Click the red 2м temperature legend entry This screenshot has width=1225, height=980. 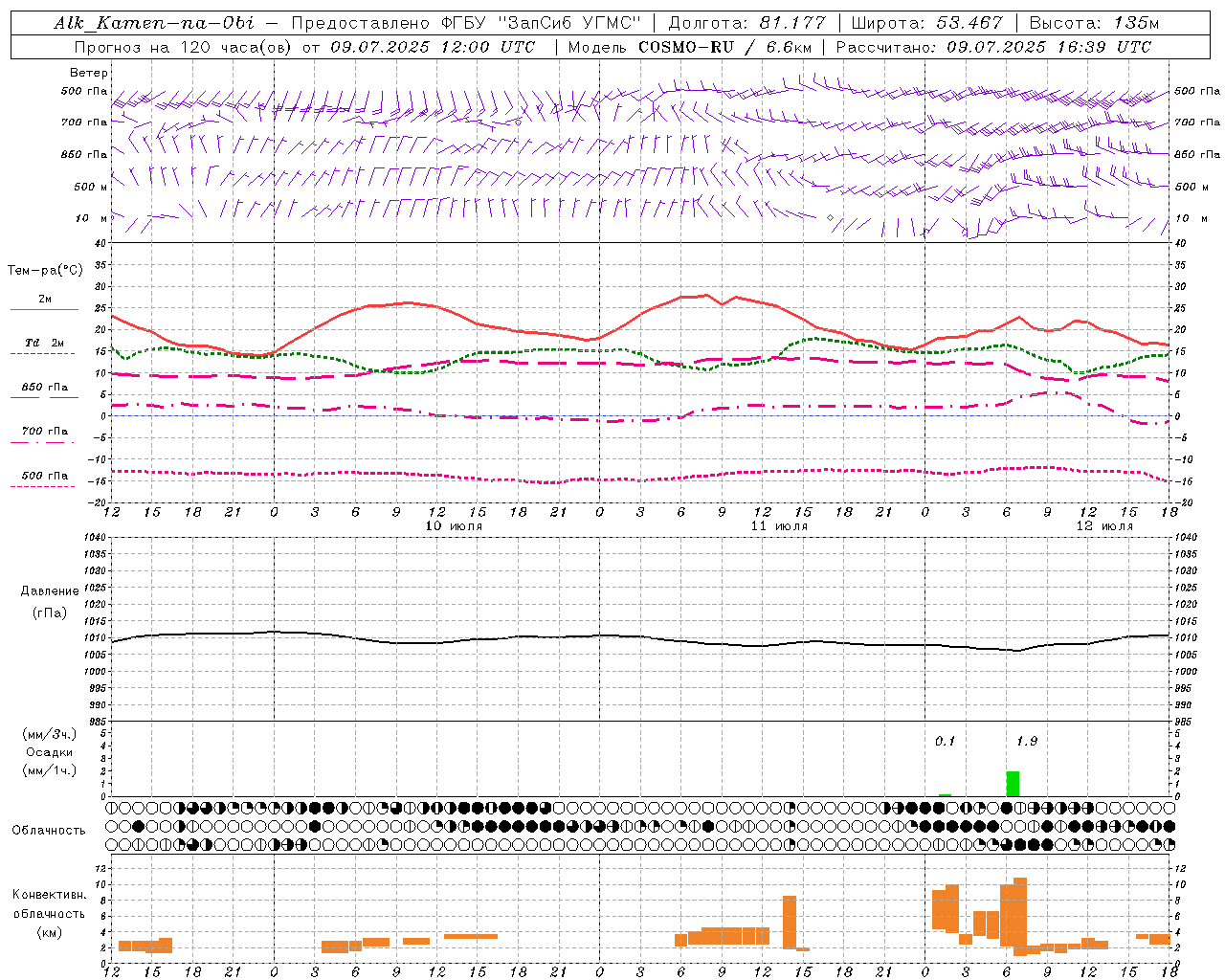[44, 301]
